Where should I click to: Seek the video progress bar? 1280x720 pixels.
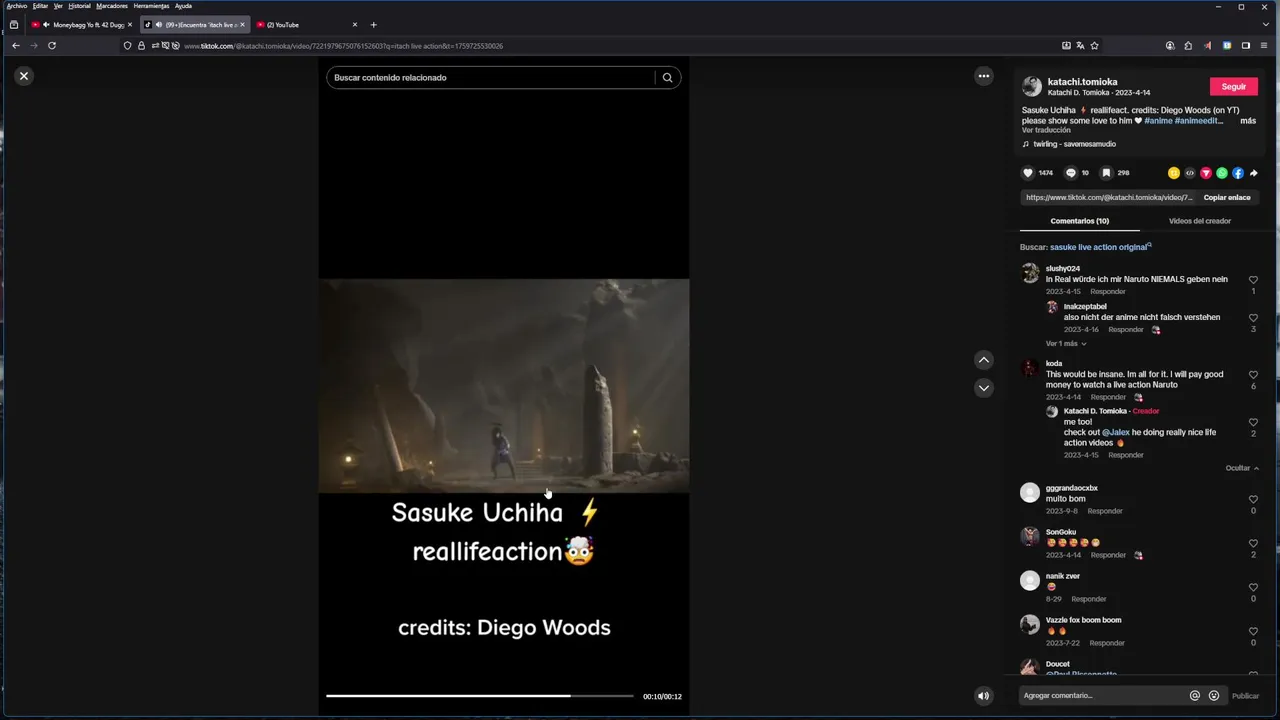[479, 696]
